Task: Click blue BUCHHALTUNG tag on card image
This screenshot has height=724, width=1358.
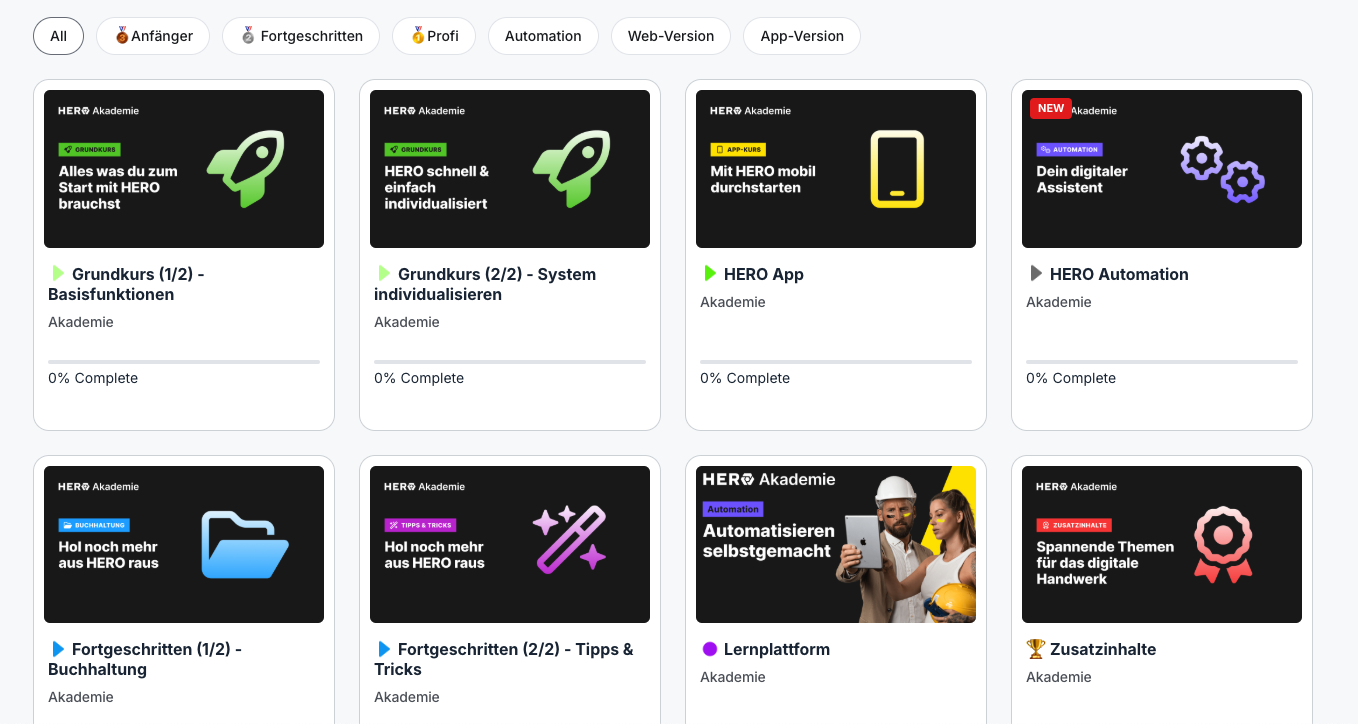Action: (x=94, y=525)
